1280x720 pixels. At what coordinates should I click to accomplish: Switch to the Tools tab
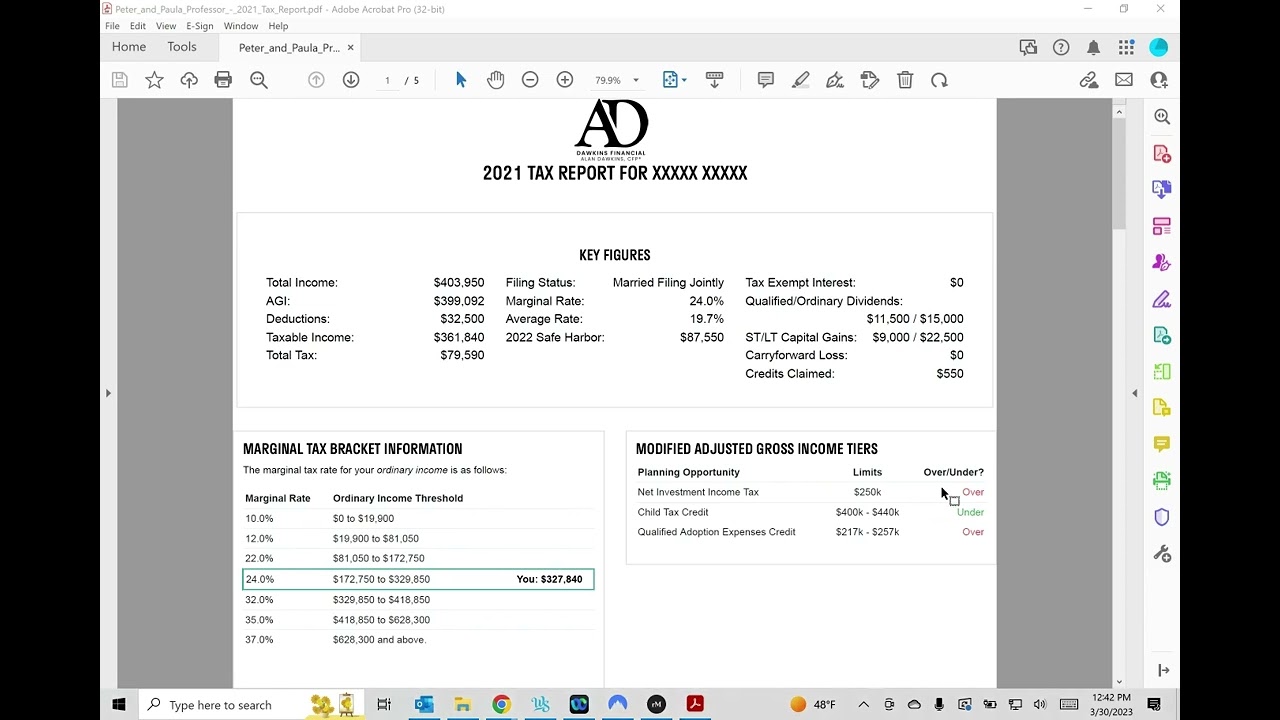(182, 47)
